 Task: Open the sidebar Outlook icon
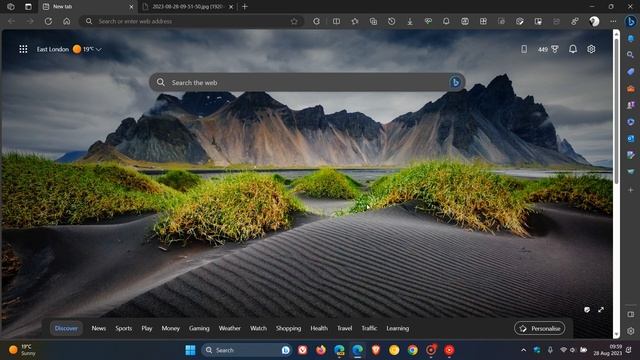tap(631, 139)
